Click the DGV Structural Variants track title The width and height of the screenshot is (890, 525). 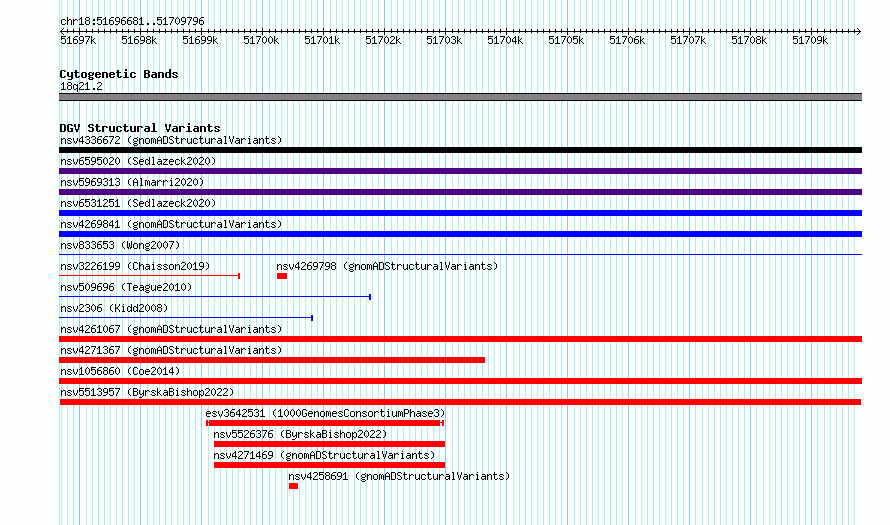click(x=140, y=128)
